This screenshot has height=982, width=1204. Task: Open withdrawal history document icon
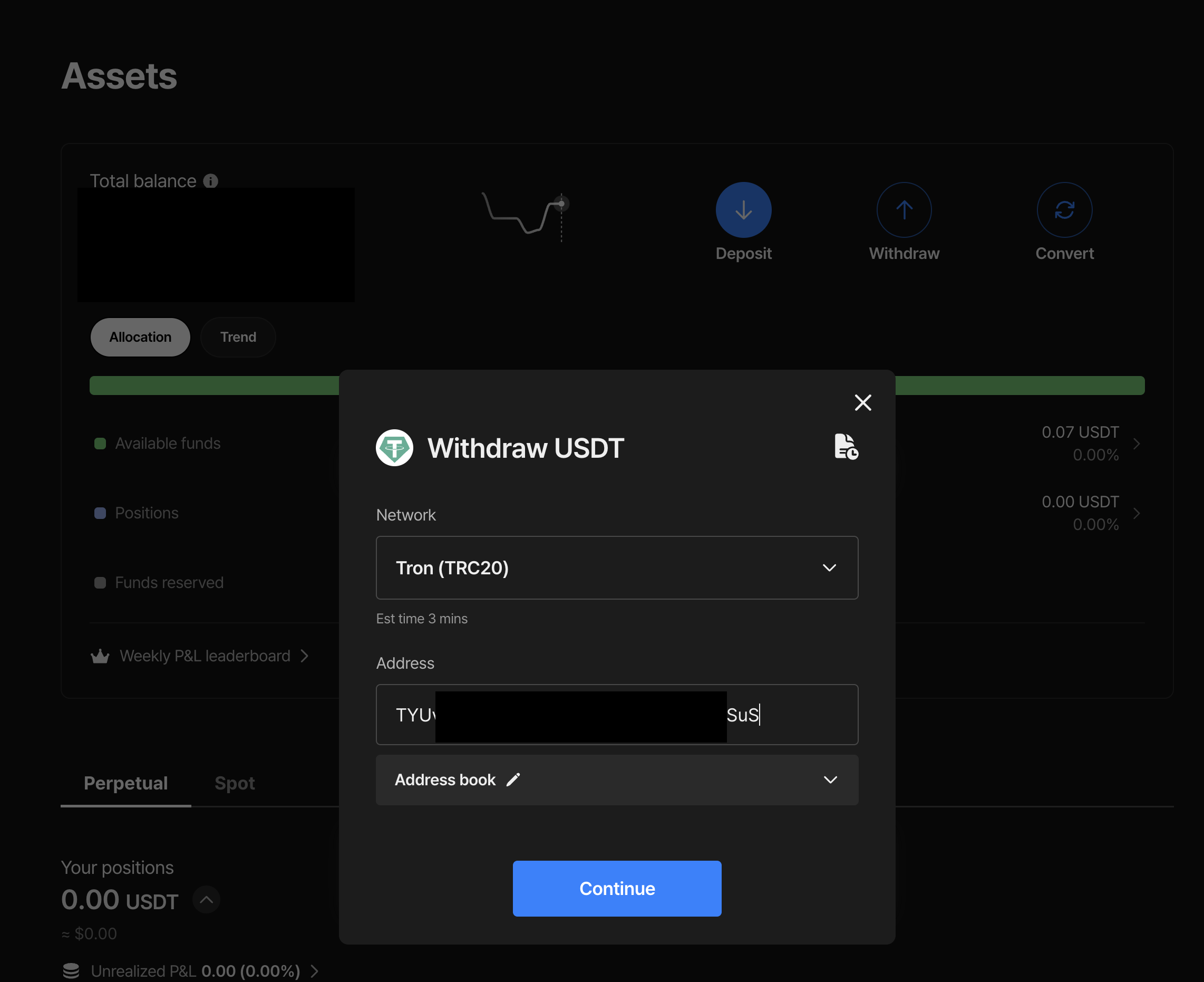[846, 447]
